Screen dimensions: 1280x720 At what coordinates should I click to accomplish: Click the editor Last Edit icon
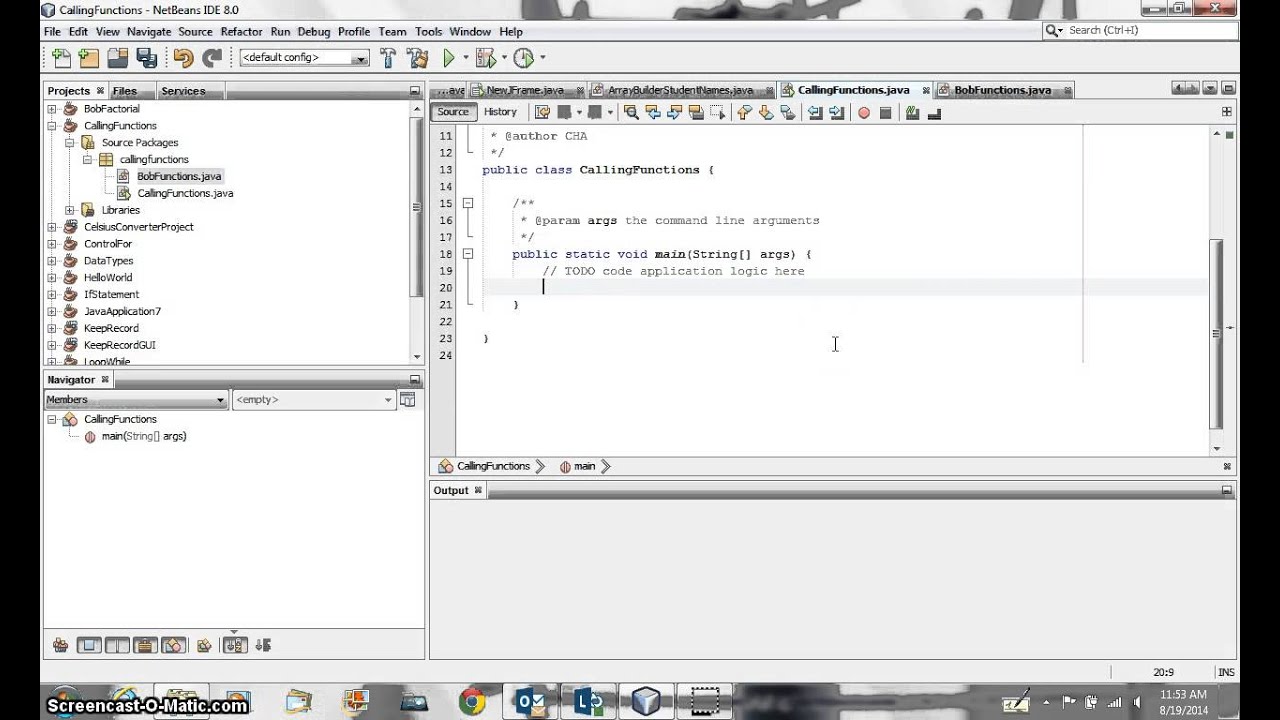[543, 113]
